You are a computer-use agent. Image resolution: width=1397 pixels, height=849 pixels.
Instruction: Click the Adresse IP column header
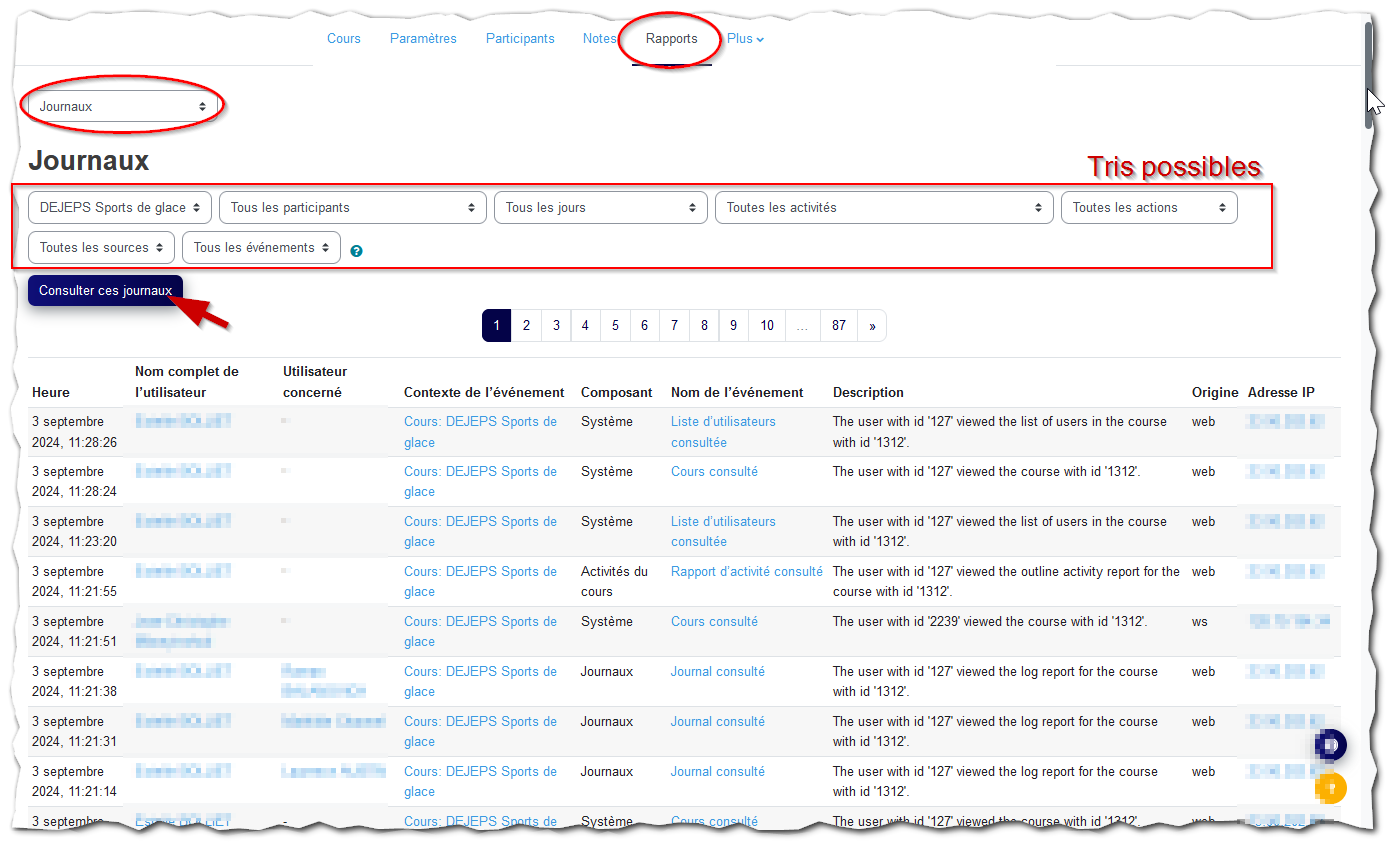[x=1281, y=393]
